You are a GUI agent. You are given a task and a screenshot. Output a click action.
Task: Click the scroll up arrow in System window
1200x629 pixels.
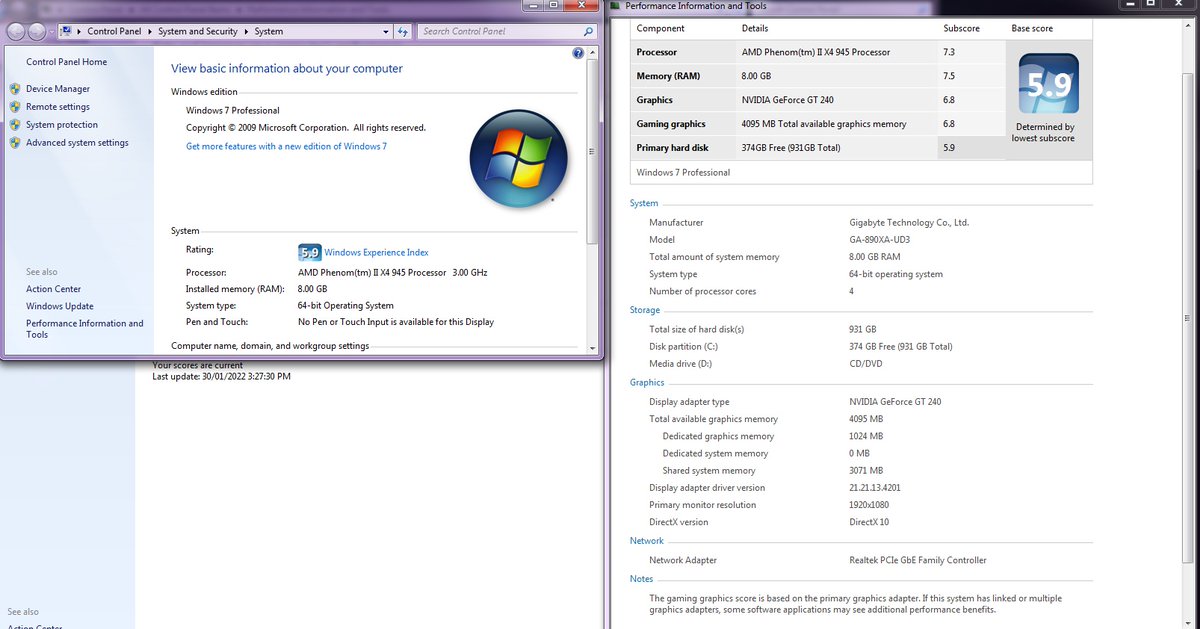(592, 53)
